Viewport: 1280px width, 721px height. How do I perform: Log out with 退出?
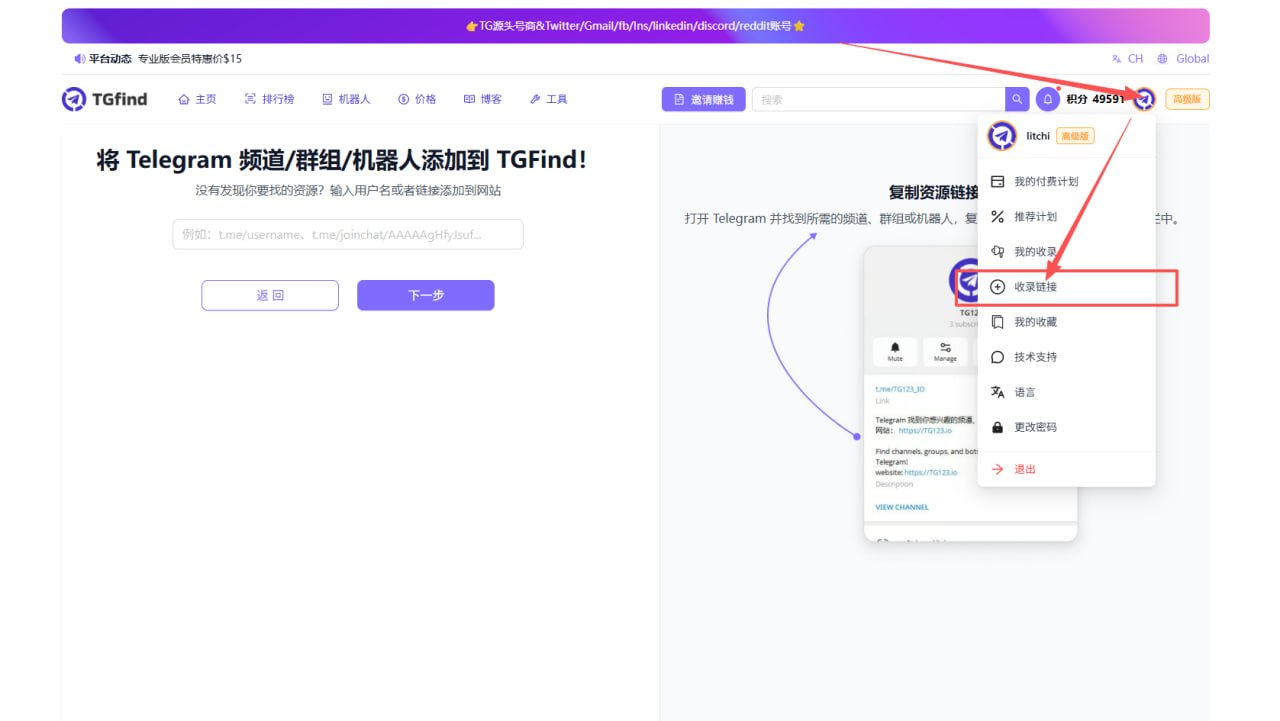[1066, 469]
